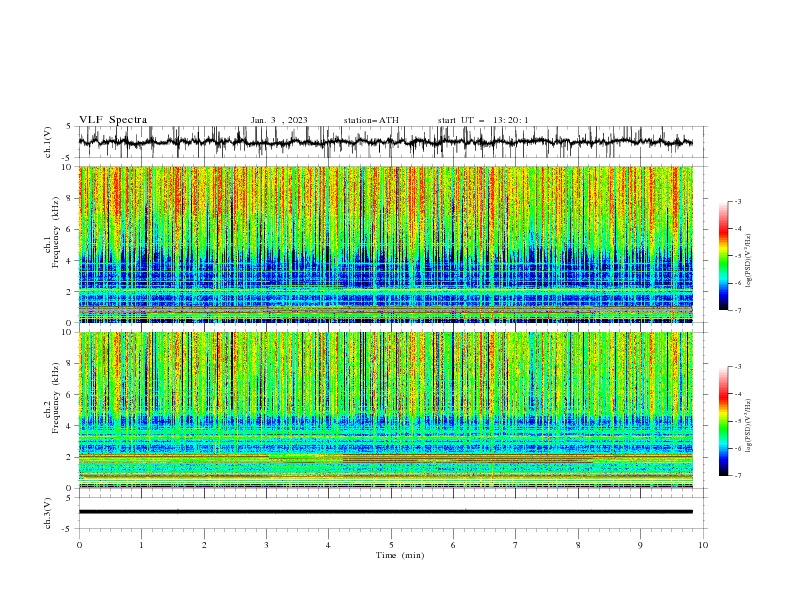
Task: Select the "Time (min)" axis title
Action: point(400,555)
